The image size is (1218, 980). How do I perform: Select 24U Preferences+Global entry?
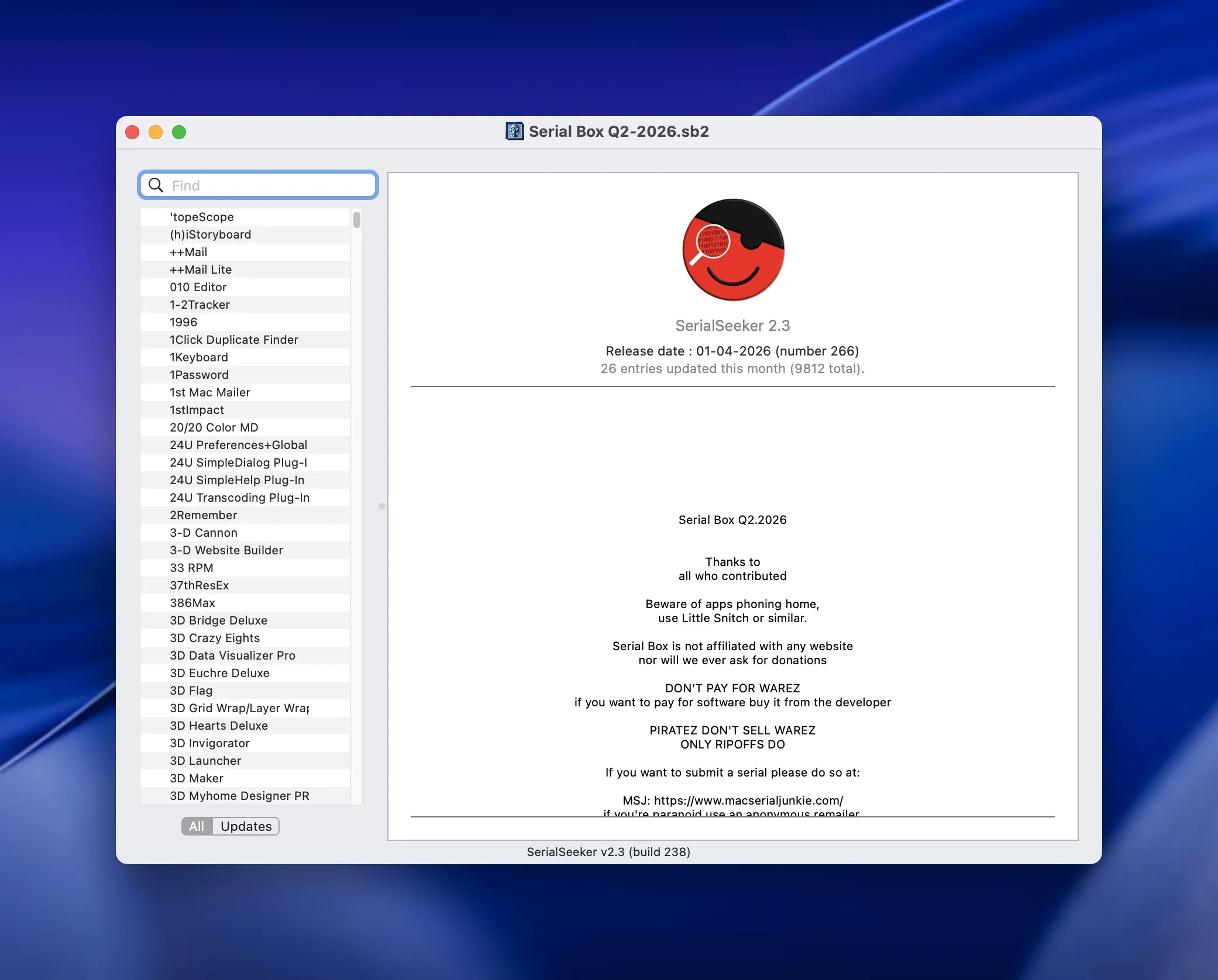pos(245,445)
